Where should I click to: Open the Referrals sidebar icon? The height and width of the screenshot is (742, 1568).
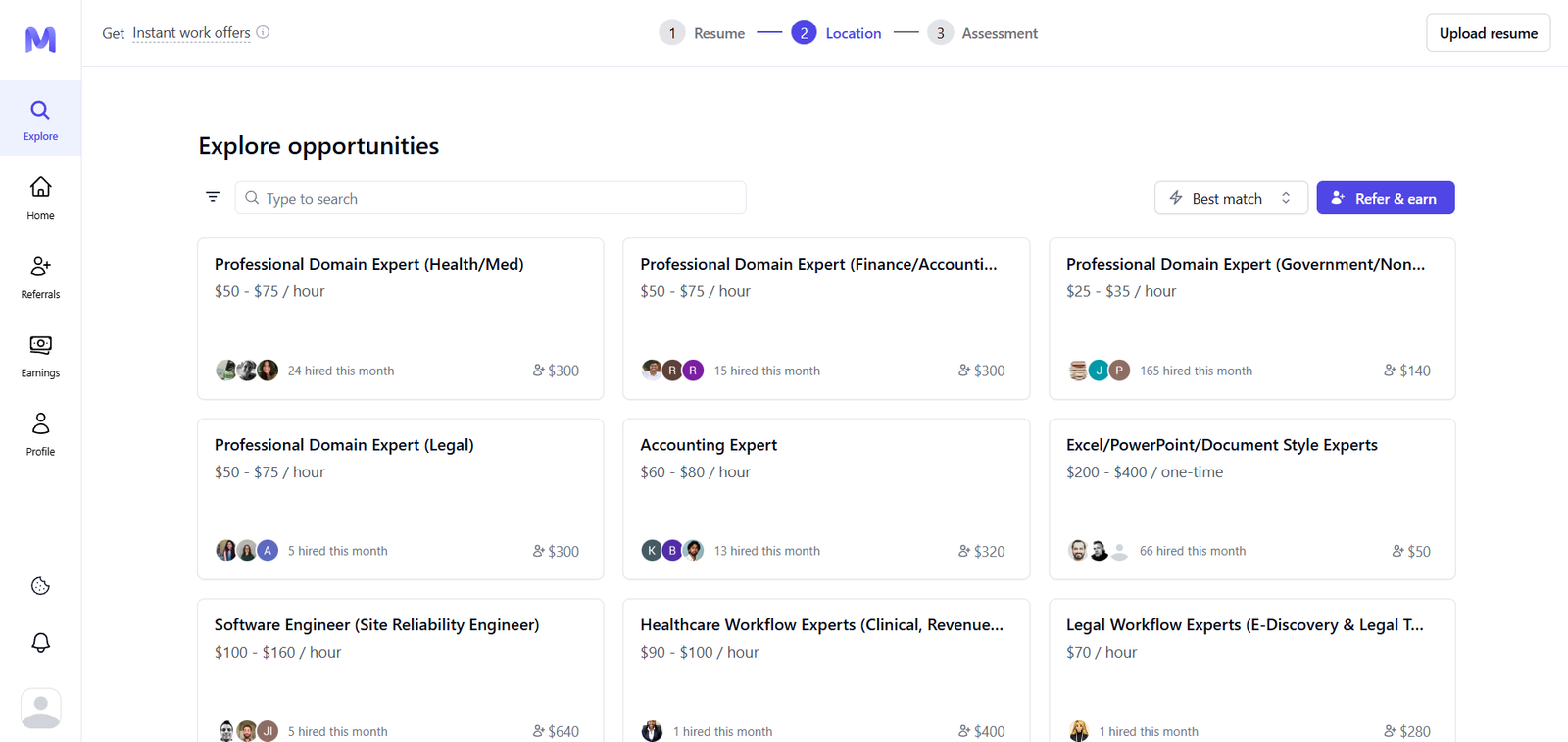click(40, 276)
